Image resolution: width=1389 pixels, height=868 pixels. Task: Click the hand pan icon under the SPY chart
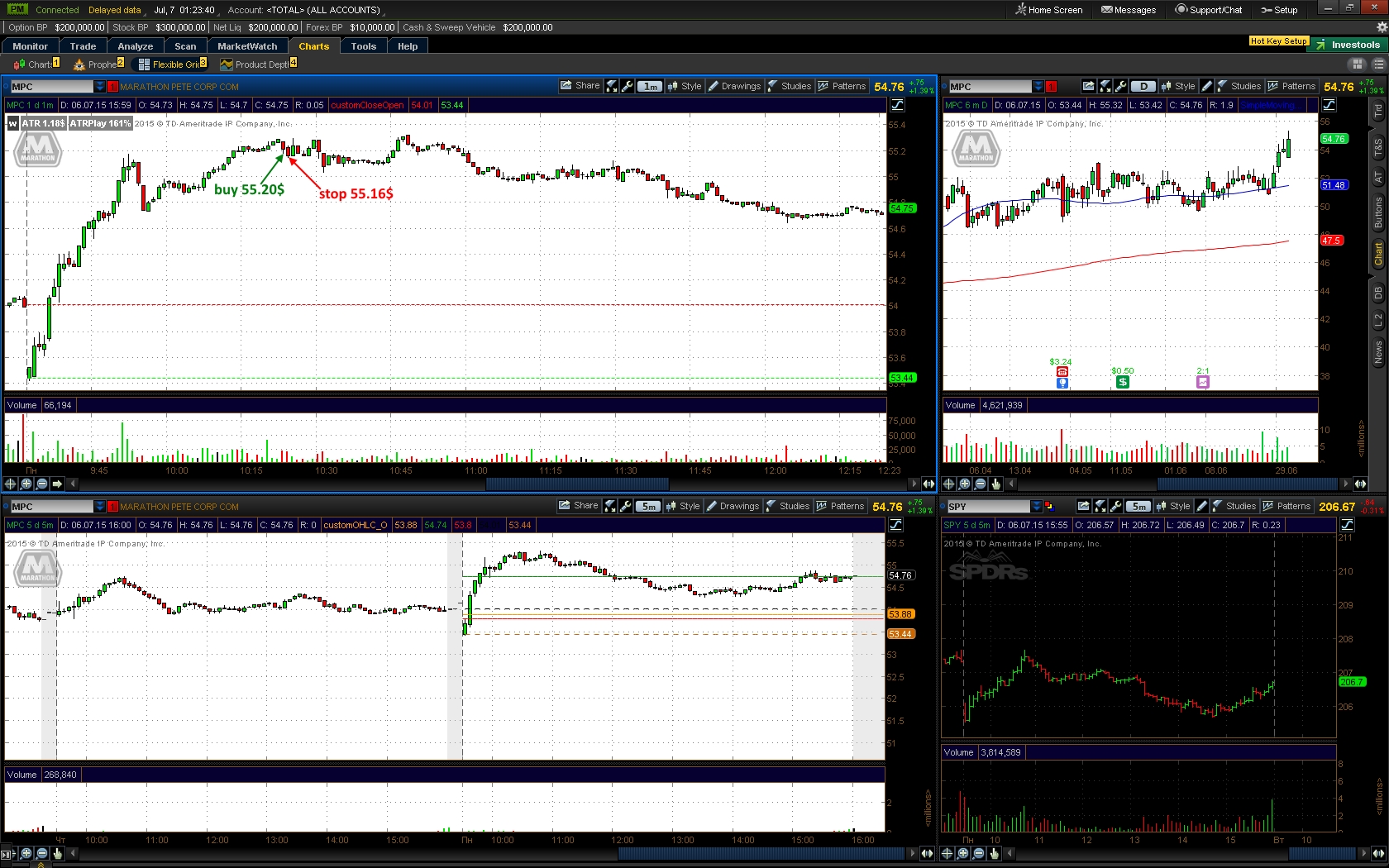(x=994, y=853)
